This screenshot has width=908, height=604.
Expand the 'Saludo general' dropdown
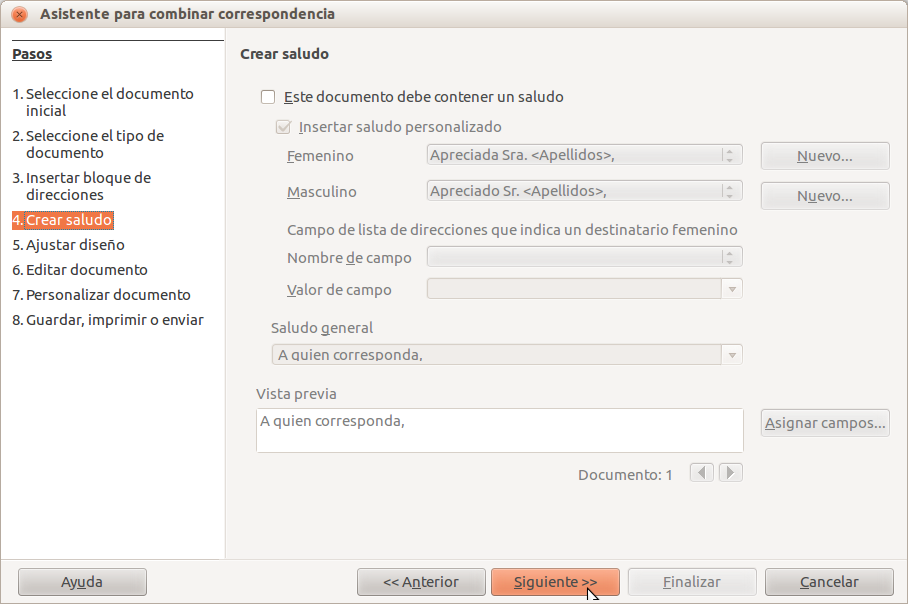click(x=732, y=355)
